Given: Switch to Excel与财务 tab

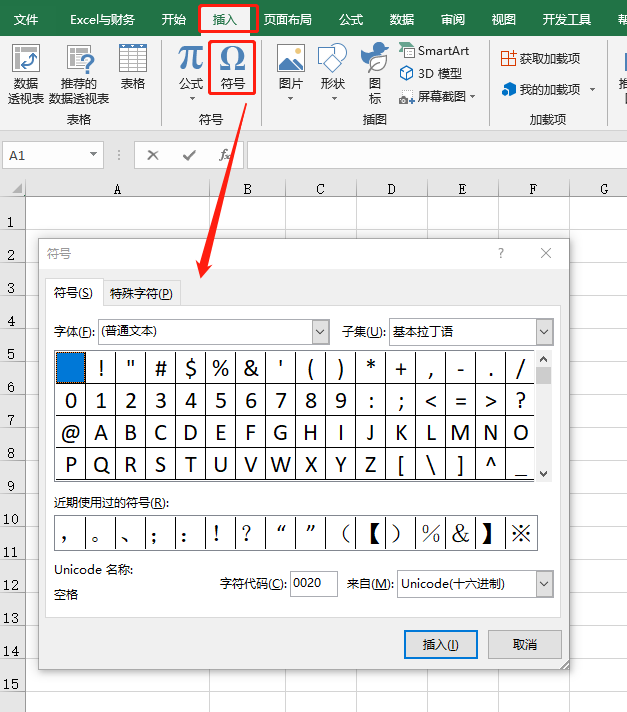Looking at the screenshot, I should (x=103, y=20).
